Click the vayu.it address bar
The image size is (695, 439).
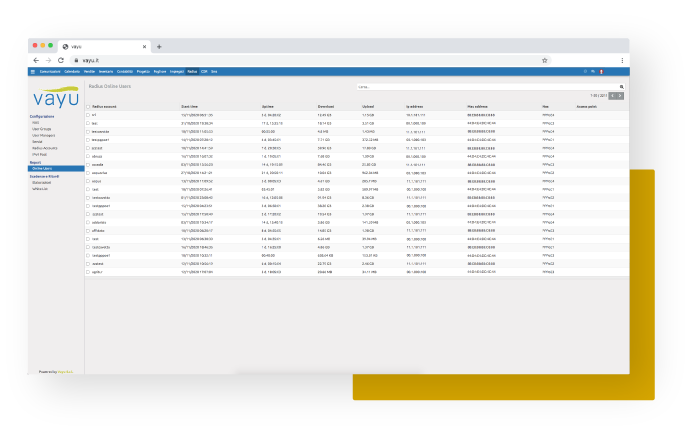[310, 60]
